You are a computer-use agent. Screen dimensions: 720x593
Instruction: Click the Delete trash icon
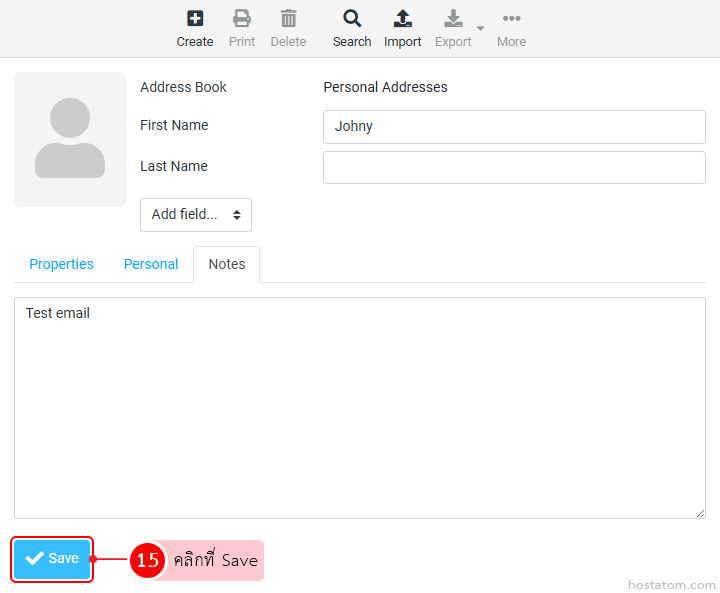[x=288, y=19]
